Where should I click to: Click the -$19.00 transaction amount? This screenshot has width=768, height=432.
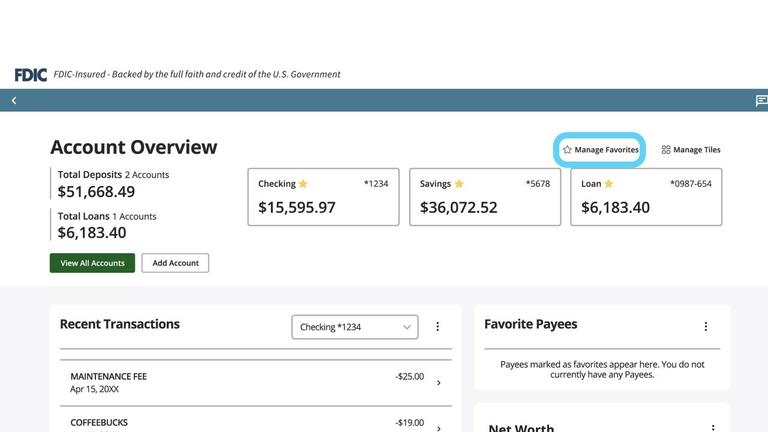point(409,423)
